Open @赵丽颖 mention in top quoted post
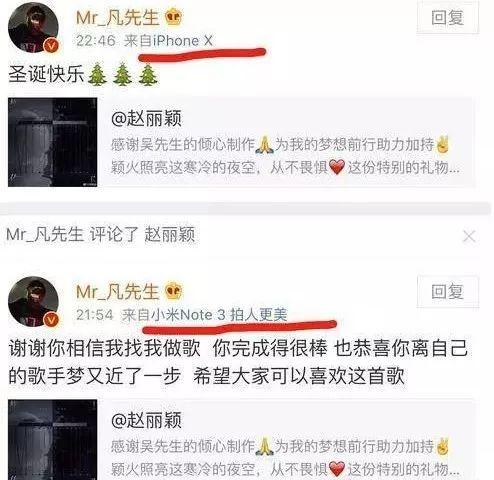 click(x=147, y=119)
